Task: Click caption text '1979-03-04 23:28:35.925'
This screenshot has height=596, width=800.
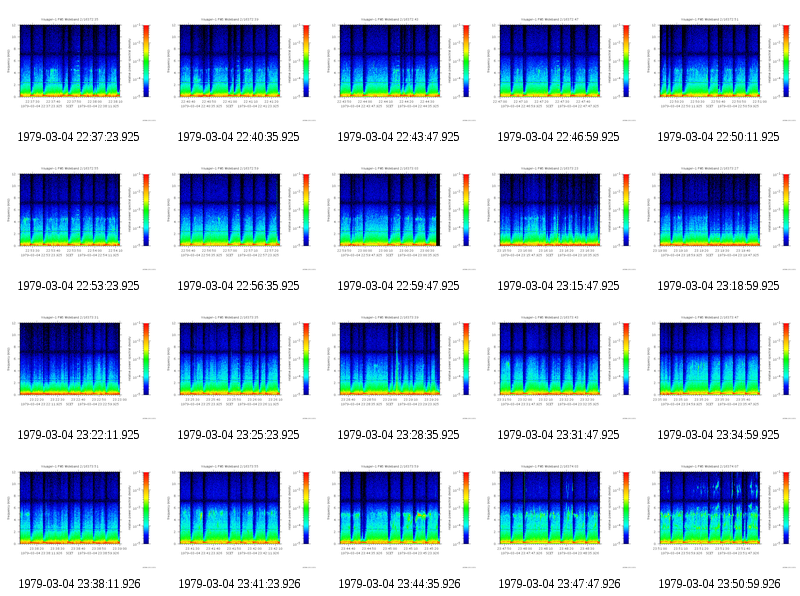Action: click(398, 435)
